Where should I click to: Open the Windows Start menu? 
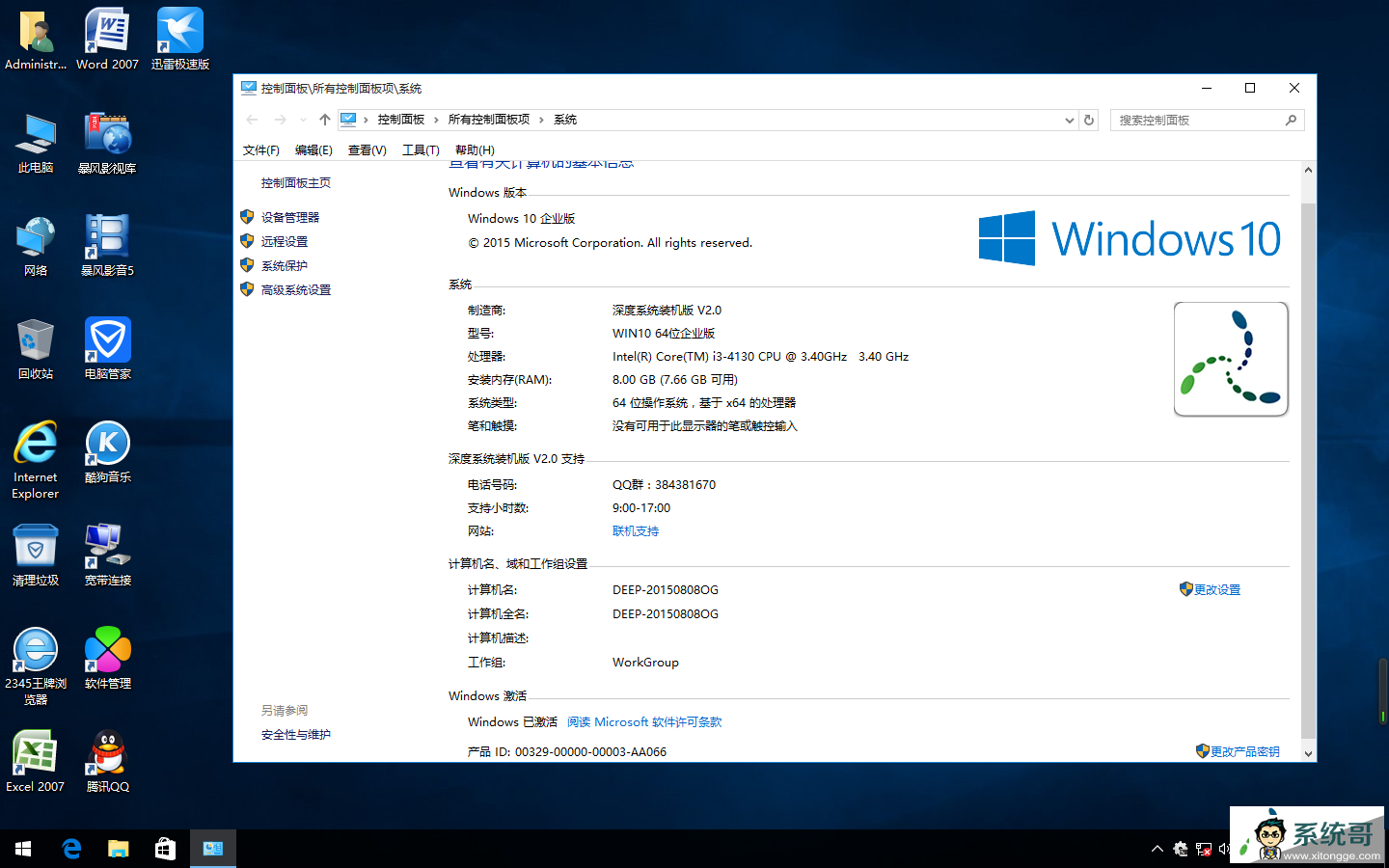pyautogui.click(x=23, y=849)
